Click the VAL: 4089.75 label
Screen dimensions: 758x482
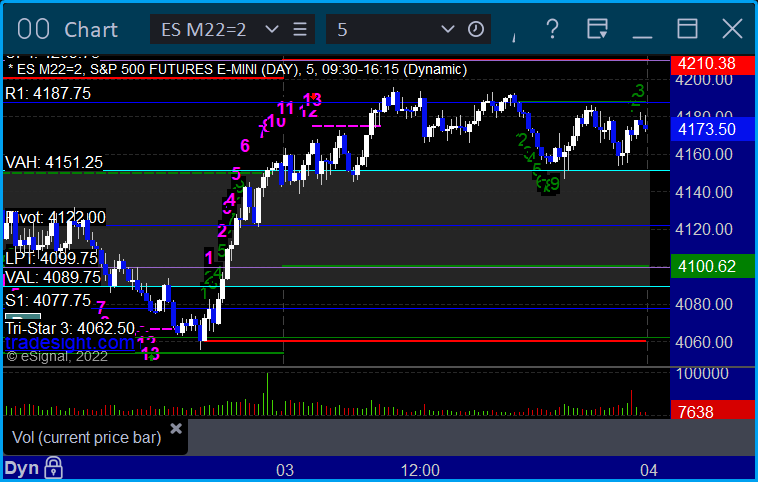pyautogui.click(x=53, y=278)
